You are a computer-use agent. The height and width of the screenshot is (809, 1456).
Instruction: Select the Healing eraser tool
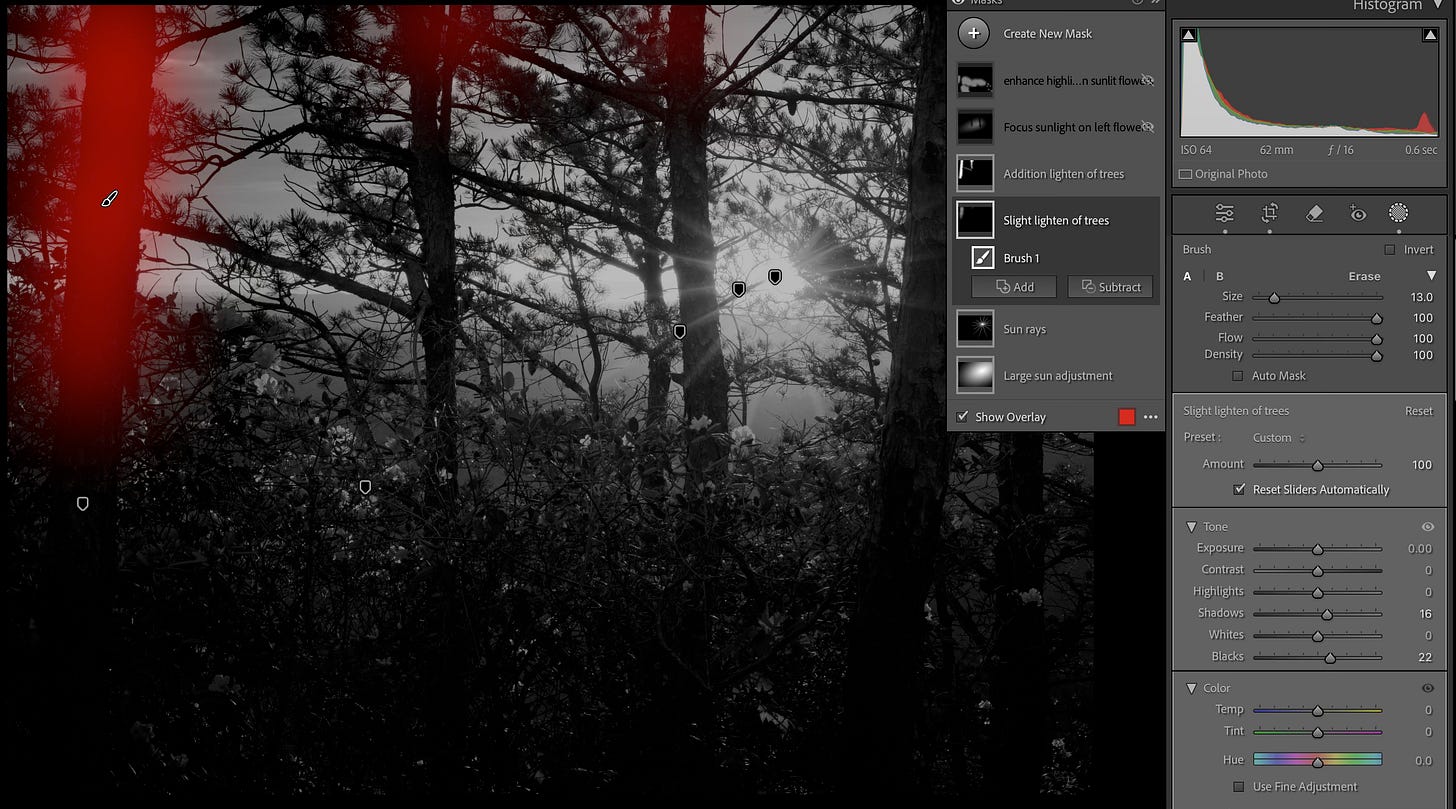[1314, 213]
